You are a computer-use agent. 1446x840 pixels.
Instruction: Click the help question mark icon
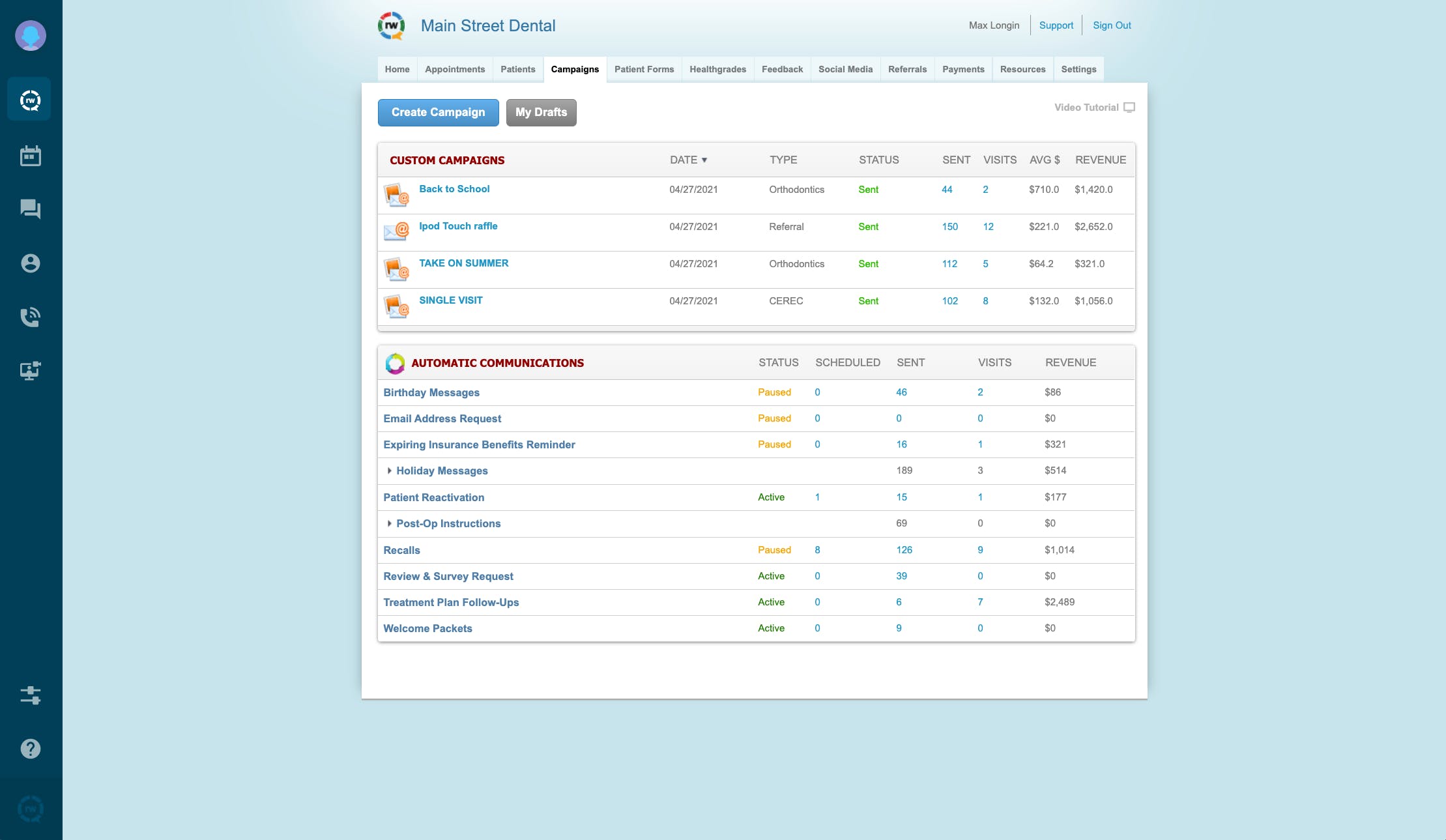[31, 749]
